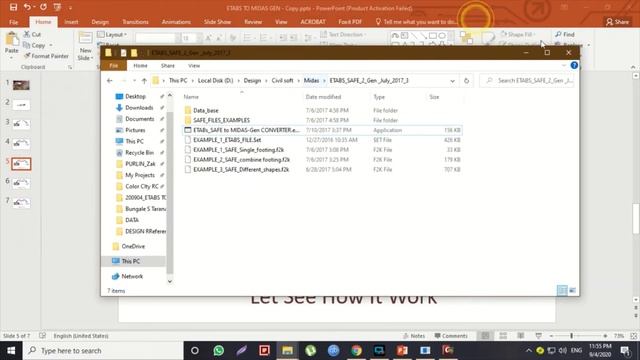Open Shape Fill dropdown in ribbon
The height and width of the screenshot is (360, 640).
(518, 34)
